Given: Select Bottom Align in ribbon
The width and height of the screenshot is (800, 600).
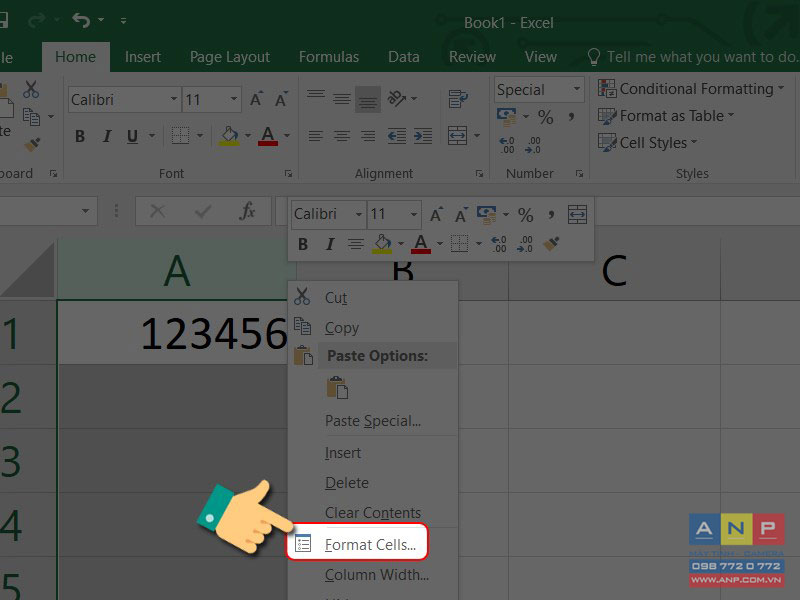Looking at the screenshot, I should 368,100.
